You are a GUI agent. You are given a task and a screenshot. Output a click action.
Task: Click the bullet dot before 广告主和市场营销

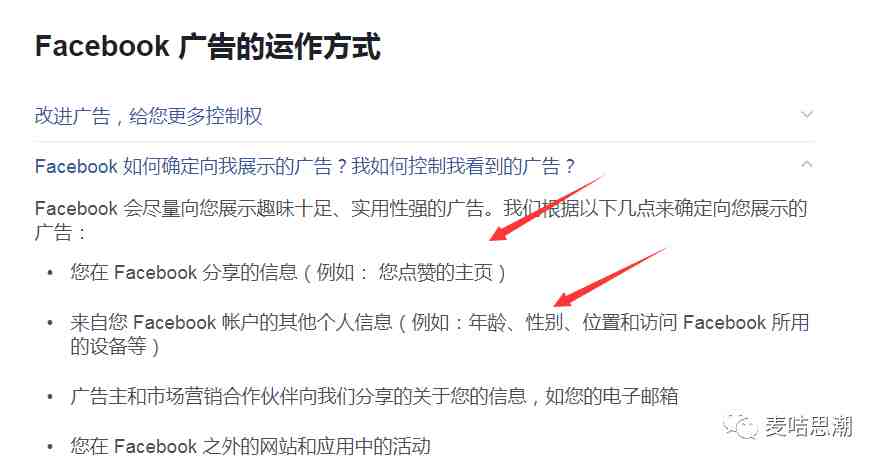pos(51,396)
